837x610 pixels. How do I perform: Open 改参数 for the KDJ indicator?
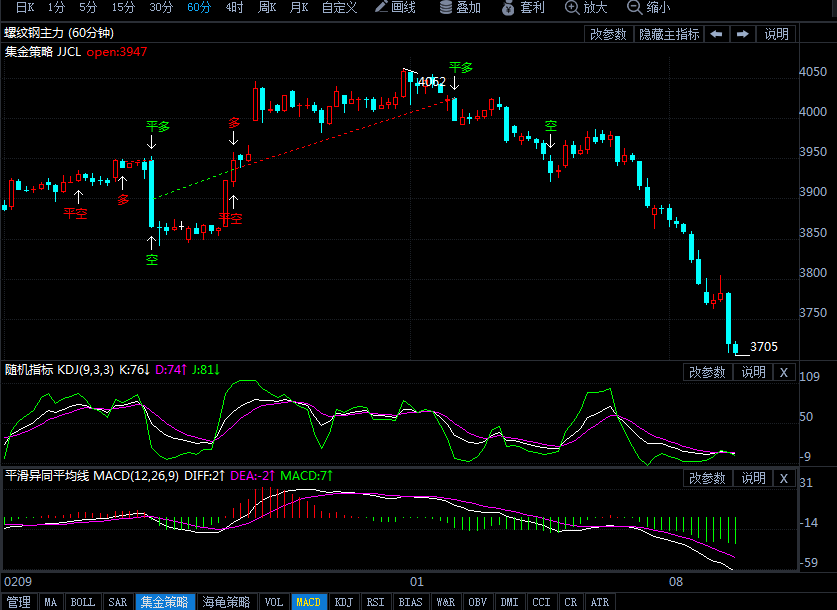click(707, 372)
